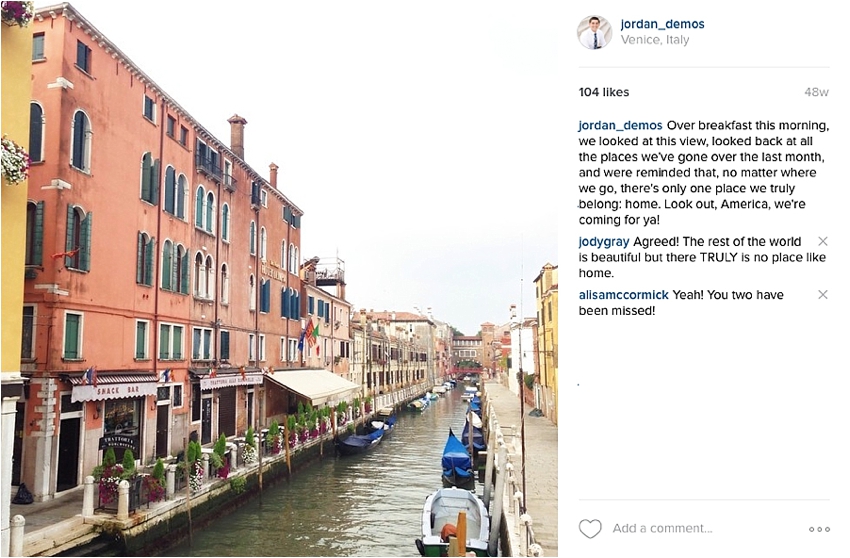Click the blue covered gondola in the photo
This screenshot has width=850, height=558.
[x=456, y=458]
